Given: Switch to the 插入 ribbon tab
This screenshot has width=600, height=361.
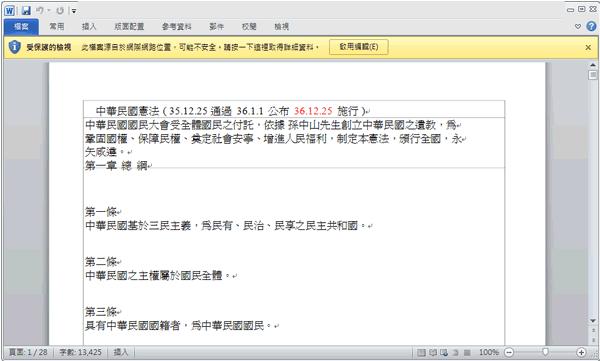Looking at the screenshot, I should click(x=89, y=27).
